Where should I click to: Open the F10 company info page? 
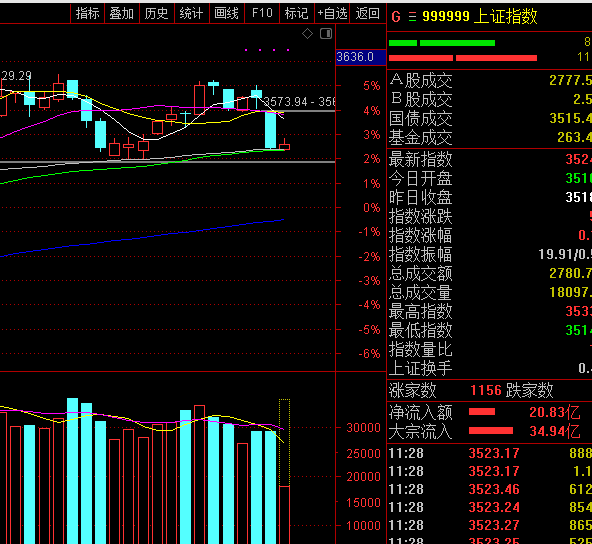click(262, 14)
